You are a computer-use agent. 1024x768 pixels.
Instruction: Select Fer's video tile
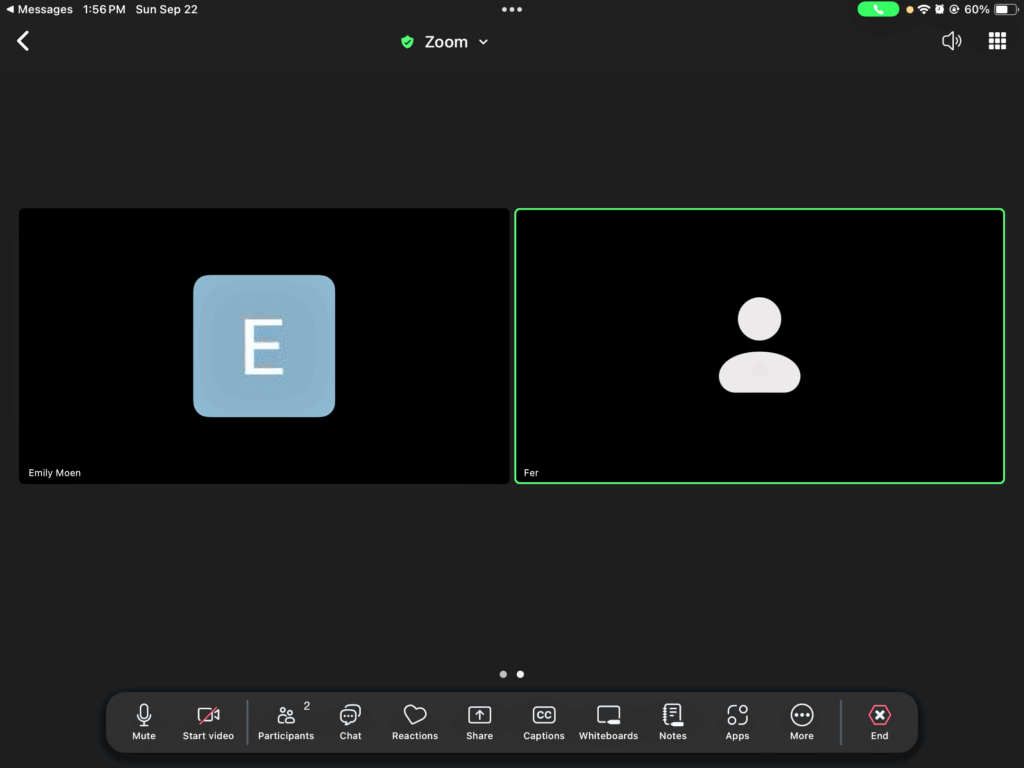point(759,346)
